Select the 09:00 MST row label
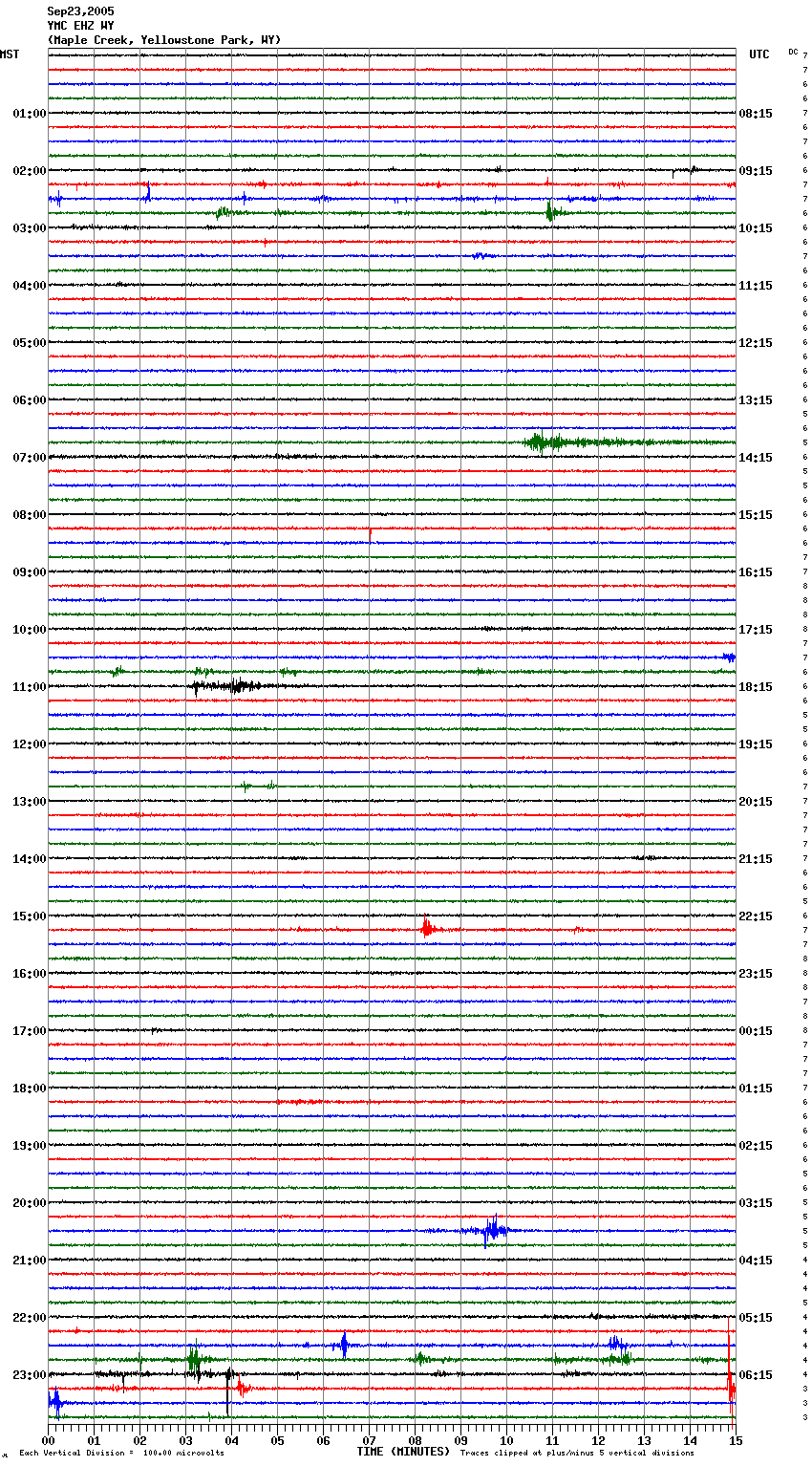Image resolution: width=812 pixels, height=1466 pixels. coord(29,572)
